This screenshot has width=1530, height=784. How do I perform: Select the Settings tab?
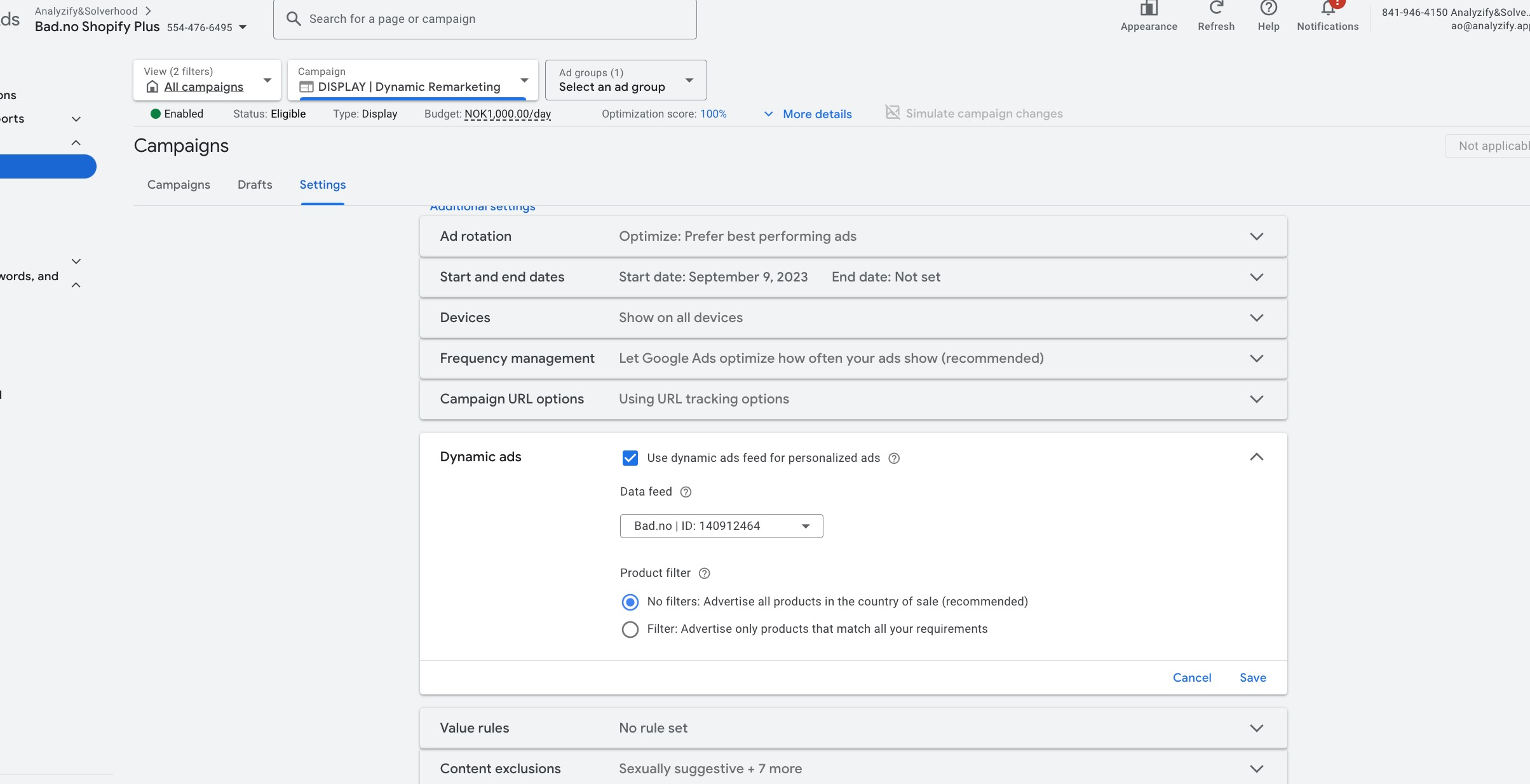[323, 185]
